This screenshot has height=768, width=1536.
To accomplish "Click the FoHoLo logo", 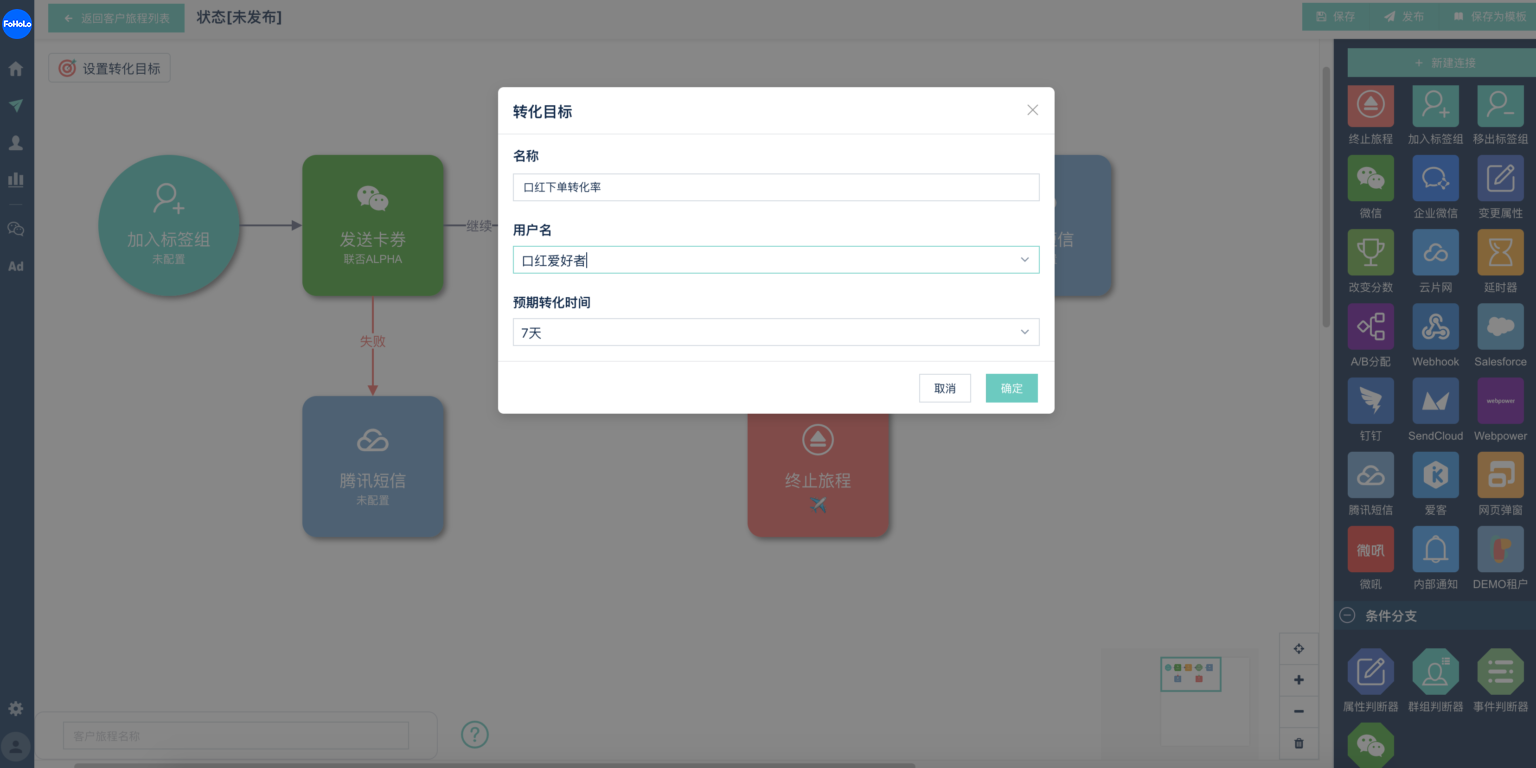I will [17, 23].
